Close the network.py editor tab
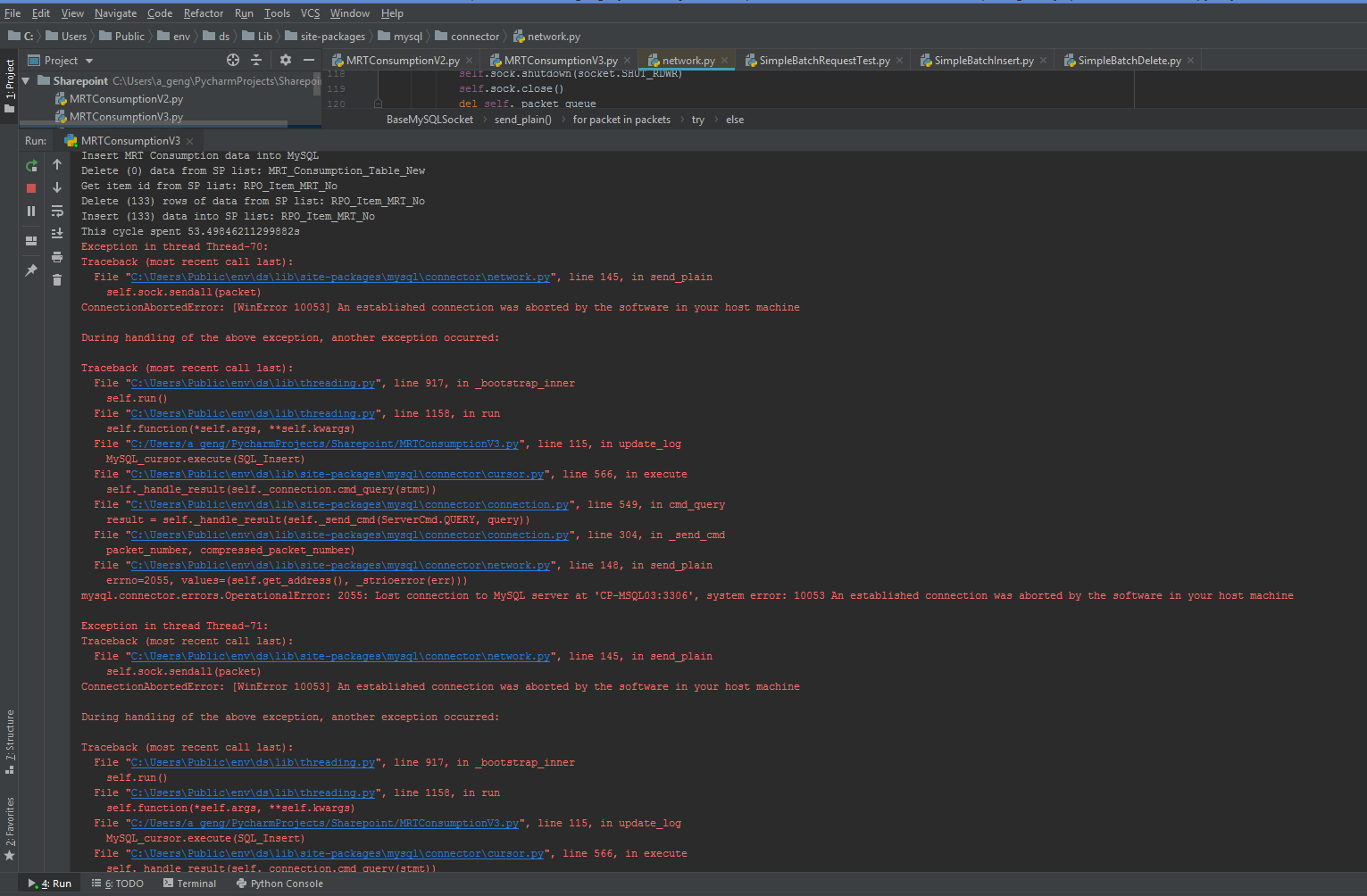This screenshot has width=1367, height=896. click(724, 61)
